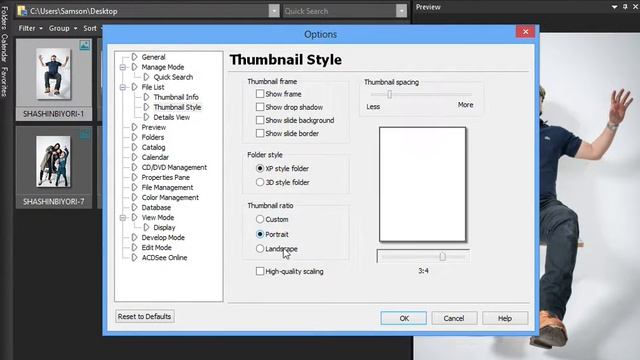This screenshot has width=640, height=360.
Task: Tick Show slide border checkbox
Action: 260,133
